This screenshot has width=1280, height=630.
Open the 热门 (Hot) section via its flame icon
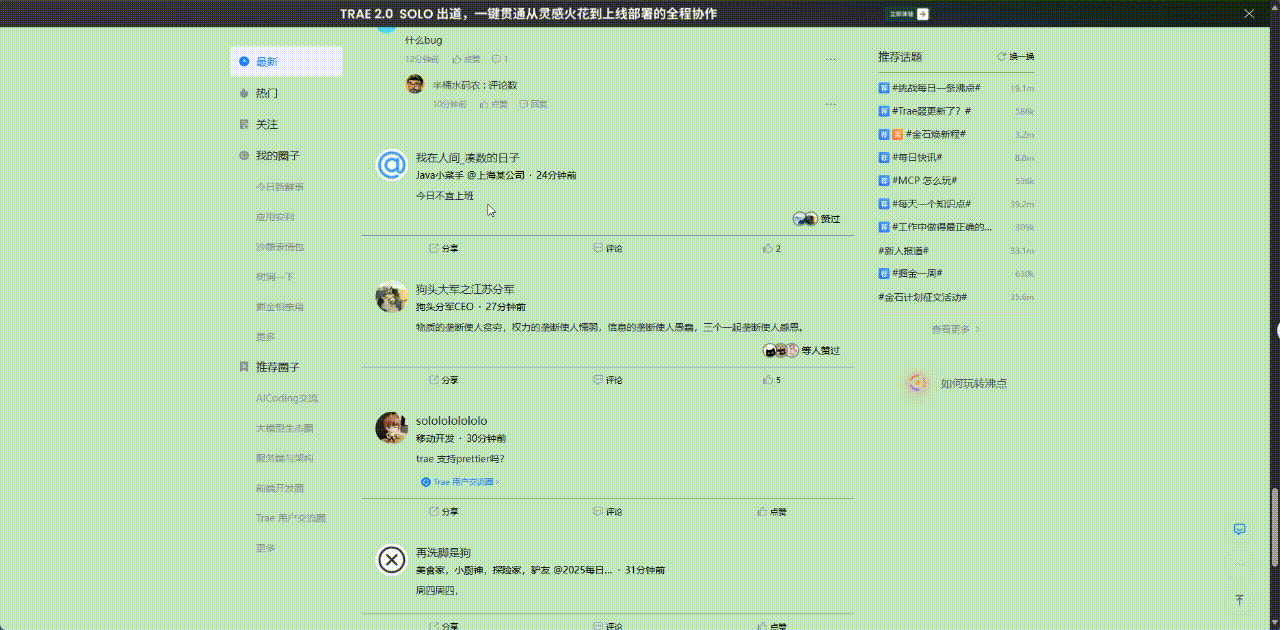[243, 93]
